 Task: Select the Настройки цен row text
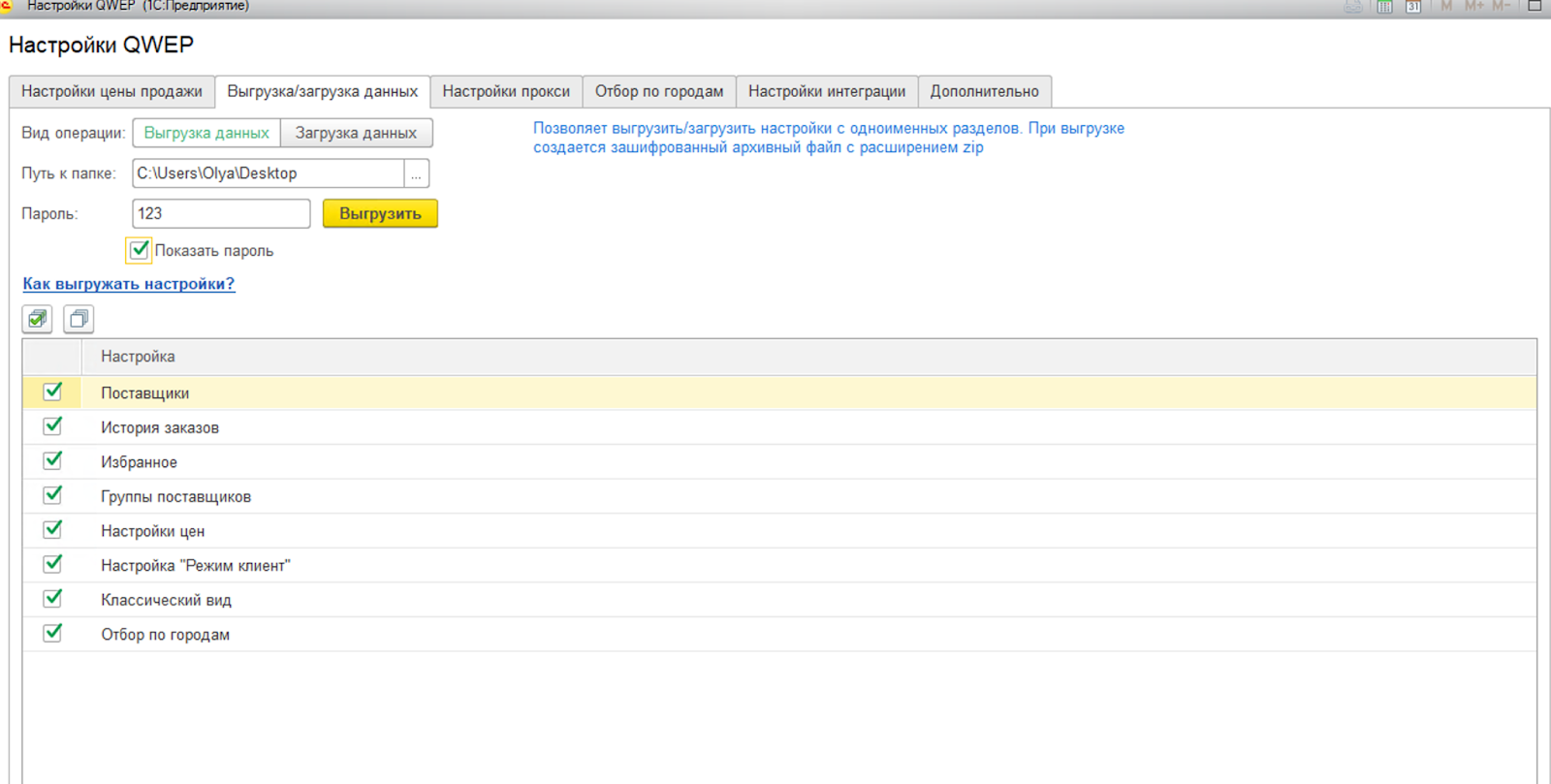pyautogui.click(x=152, y=531)
